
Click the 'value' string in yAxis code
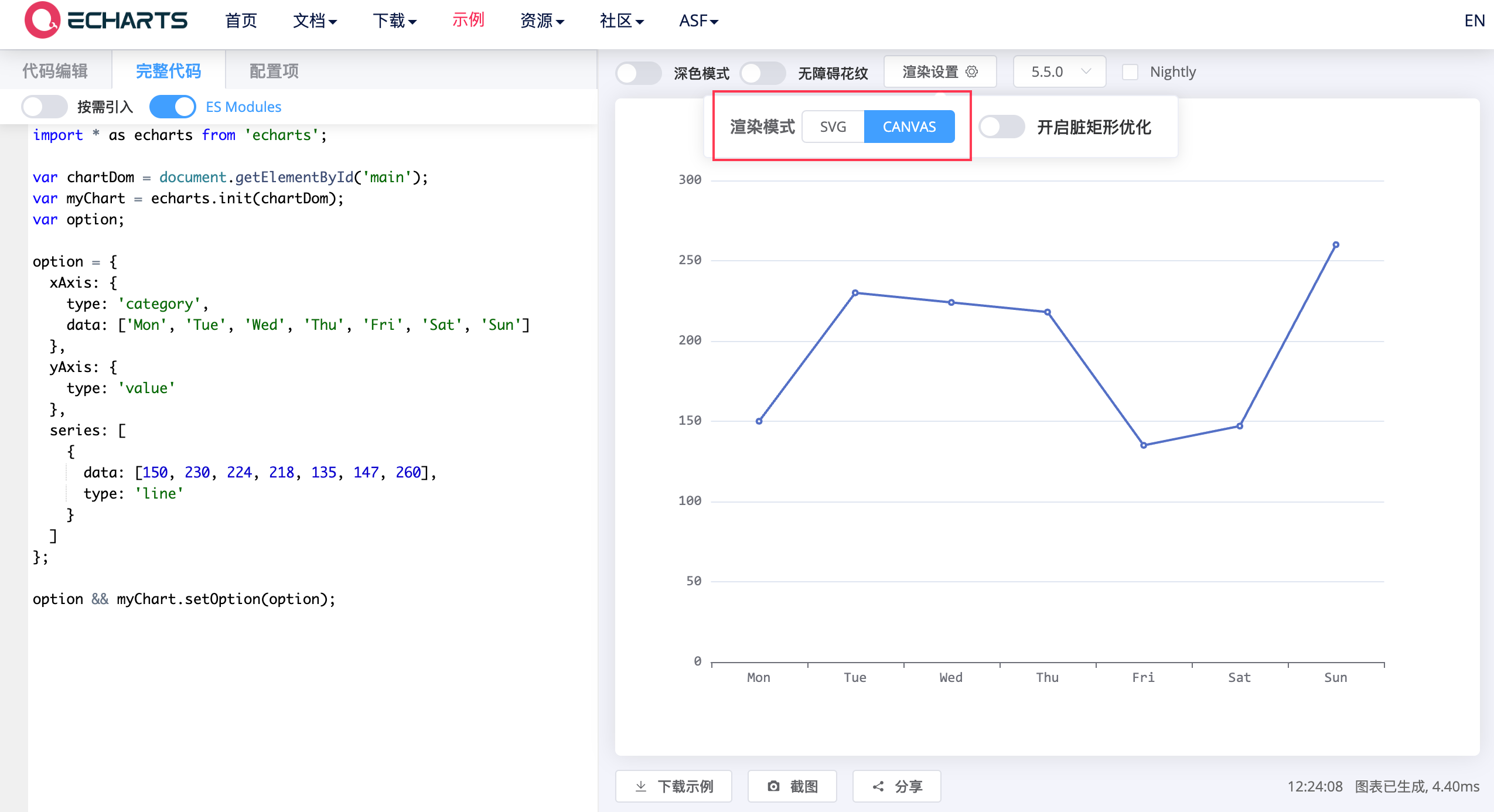(146, 388)
